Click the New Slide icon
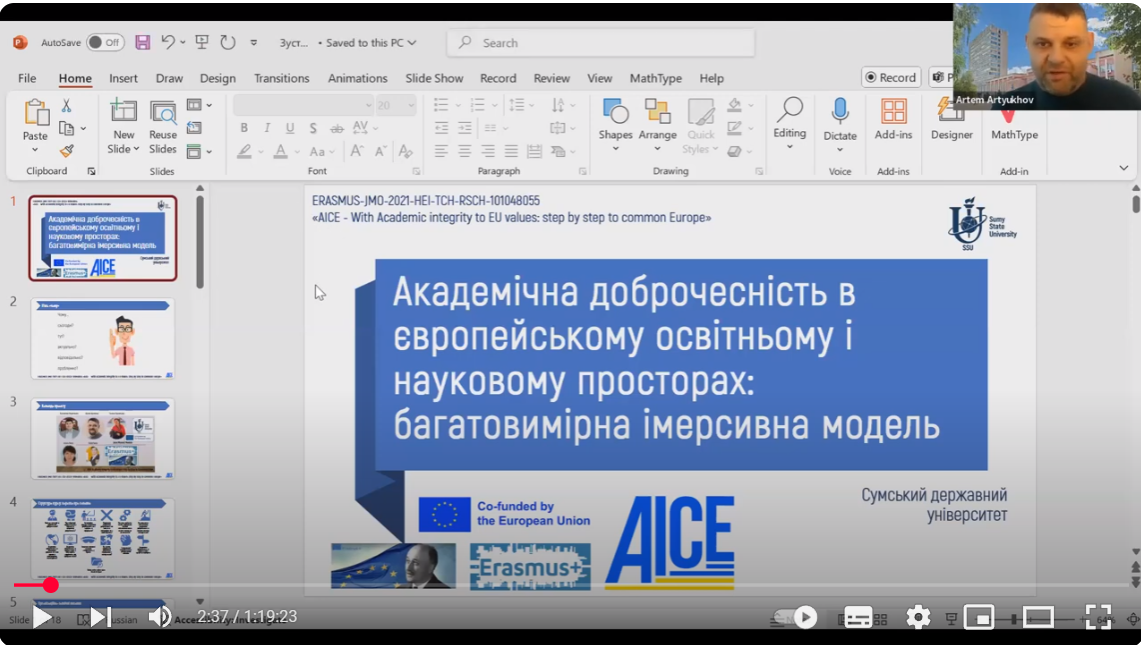 (124, 111)
